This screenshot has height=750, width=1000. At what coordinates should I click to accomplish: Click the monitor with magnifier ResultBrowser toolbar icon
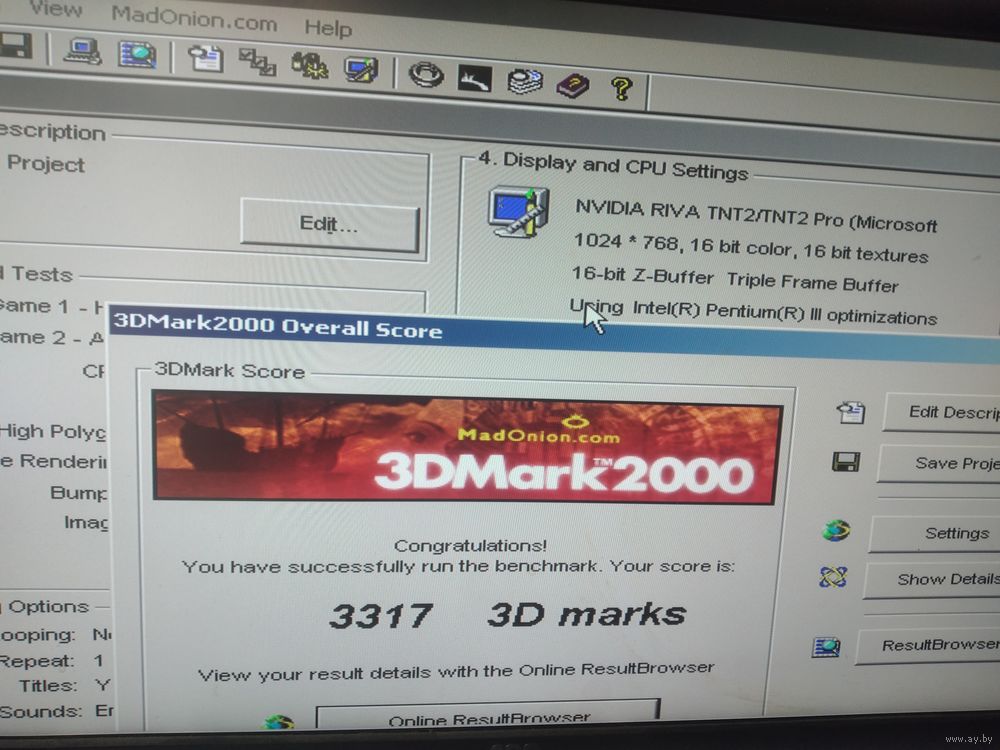tap(137, 55)
